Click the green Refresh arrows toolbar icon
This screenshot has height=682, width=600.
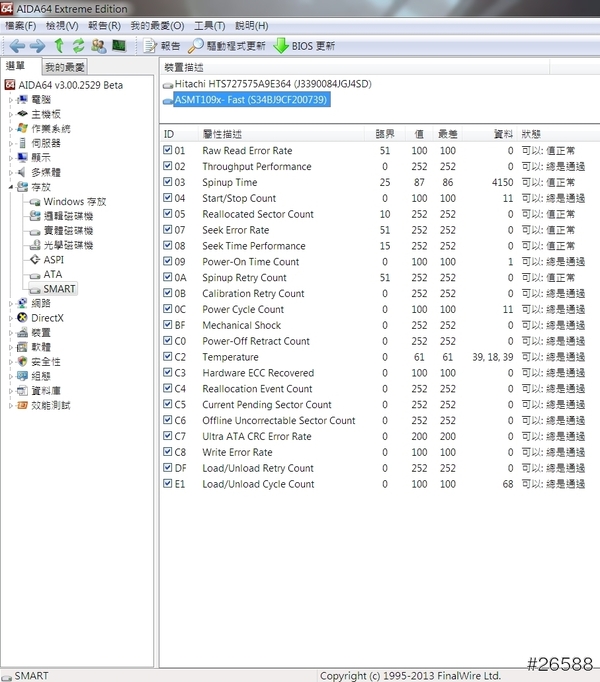[78, 46]
